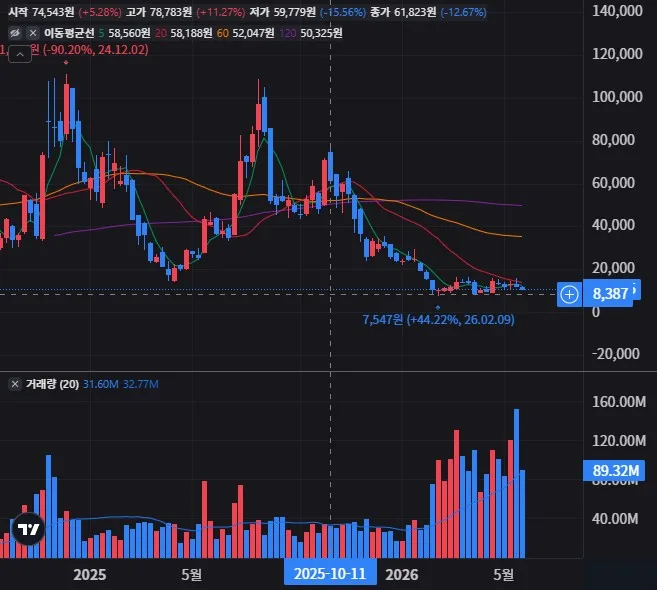Select the 종가 61,823원 close price text
The width and height of the screenshot is (657, 590).
tap(403, 12)
